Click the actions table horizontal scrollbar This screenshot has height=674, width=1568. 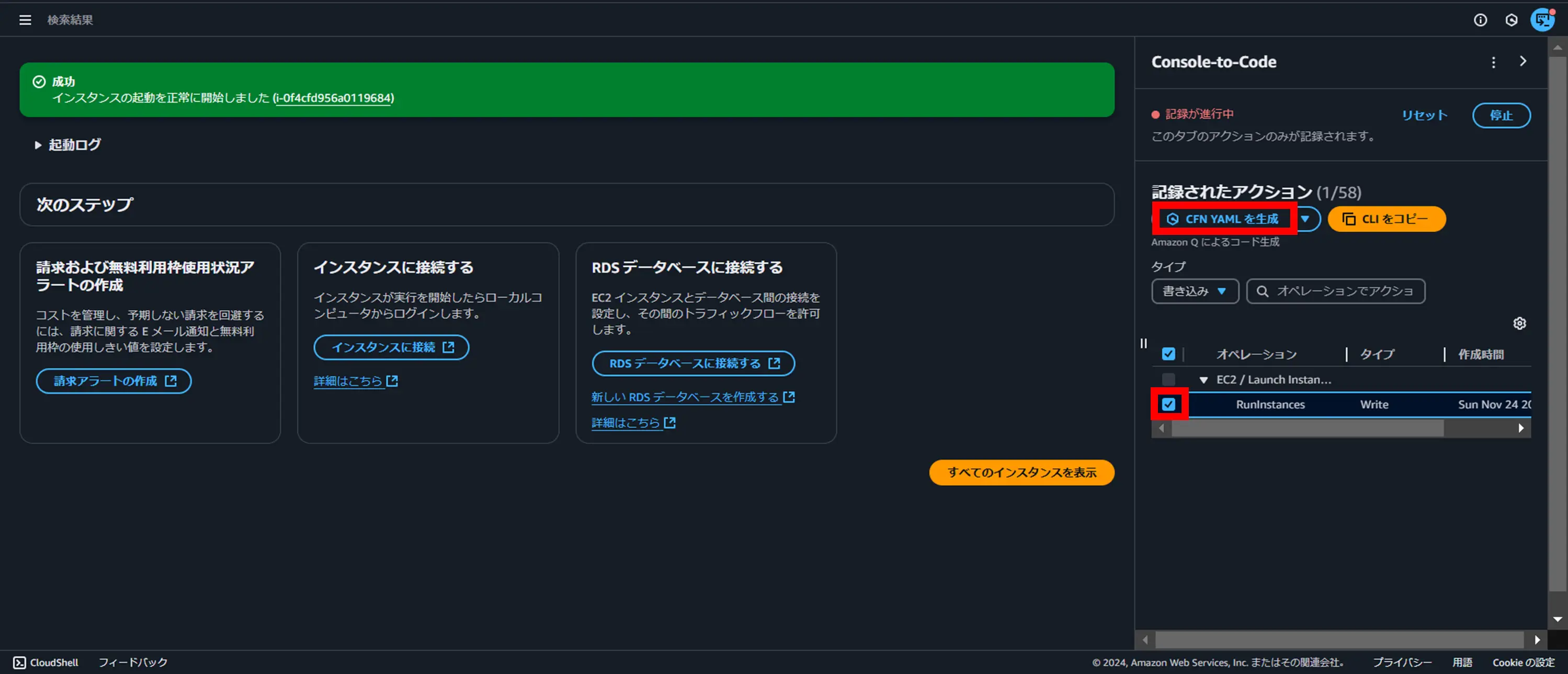pos(1307,429)
